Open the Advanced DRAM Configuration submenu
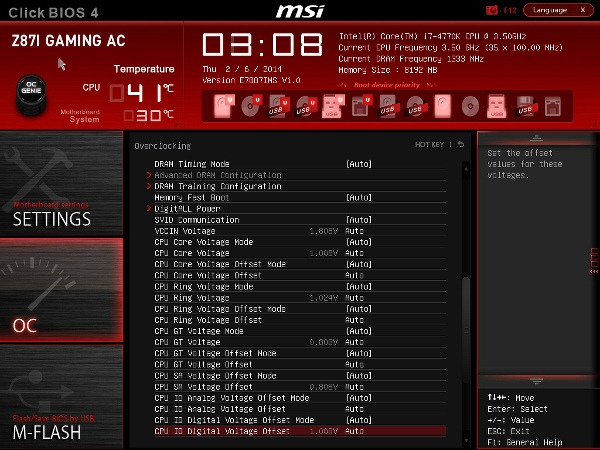 click(218, 175)
